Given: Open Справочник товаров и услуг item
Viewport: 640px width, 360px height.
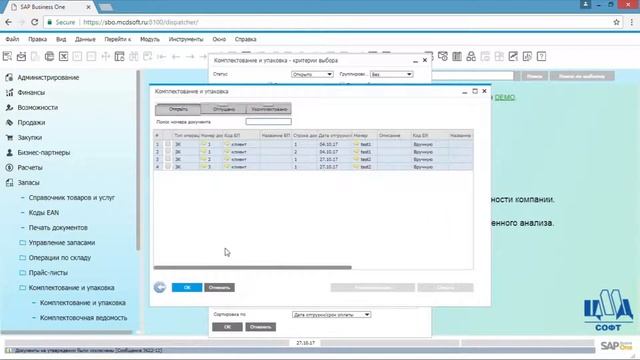Looking at the screenshot, I should pyautogui.click(x=71, y=198).
